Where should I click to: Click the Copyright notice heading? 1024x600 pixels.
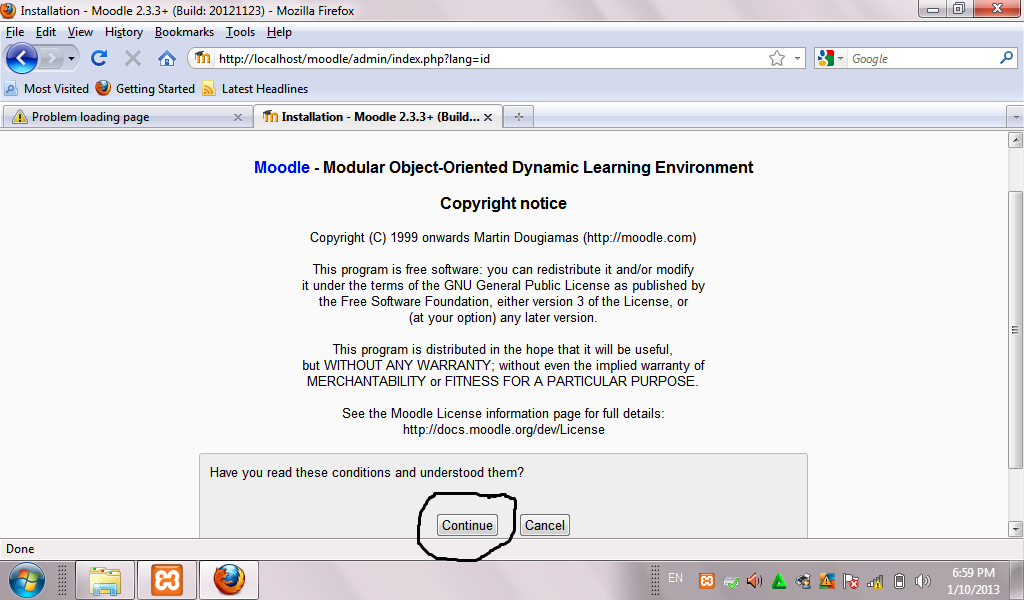[x=503, y=204]
